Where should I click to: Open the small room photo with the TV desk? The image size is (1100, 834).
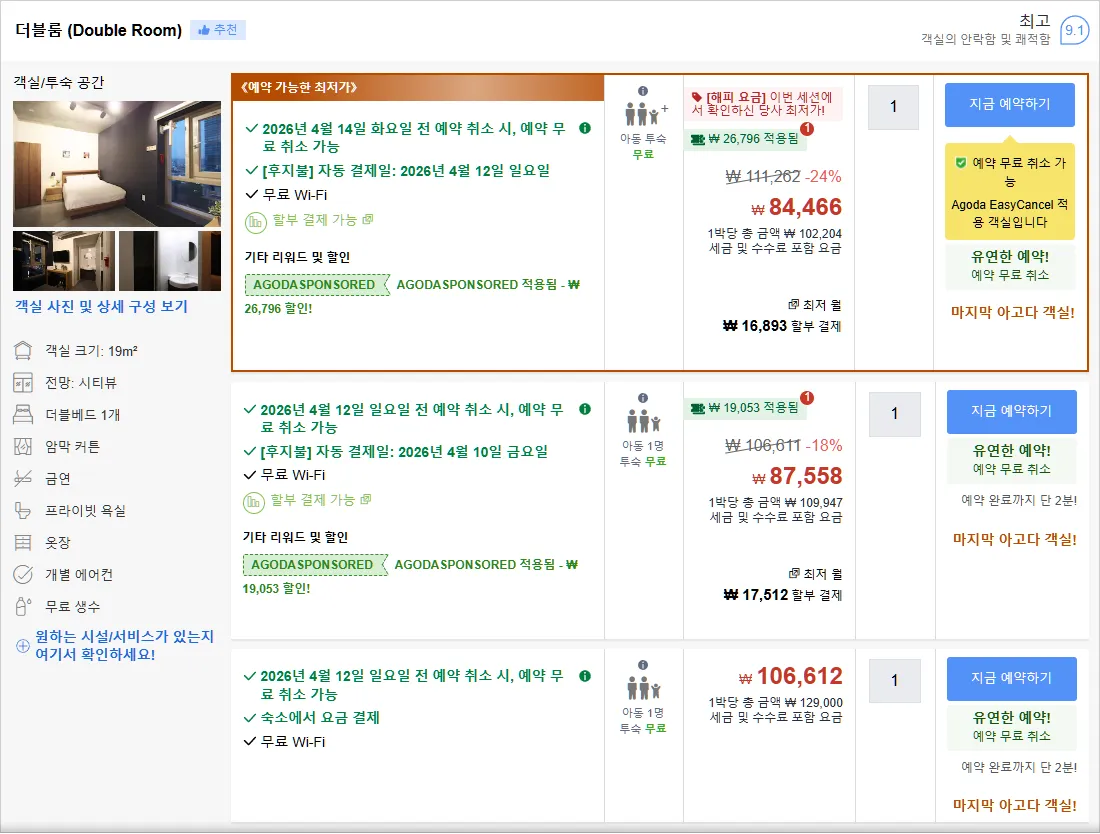[x=64, y=261]
